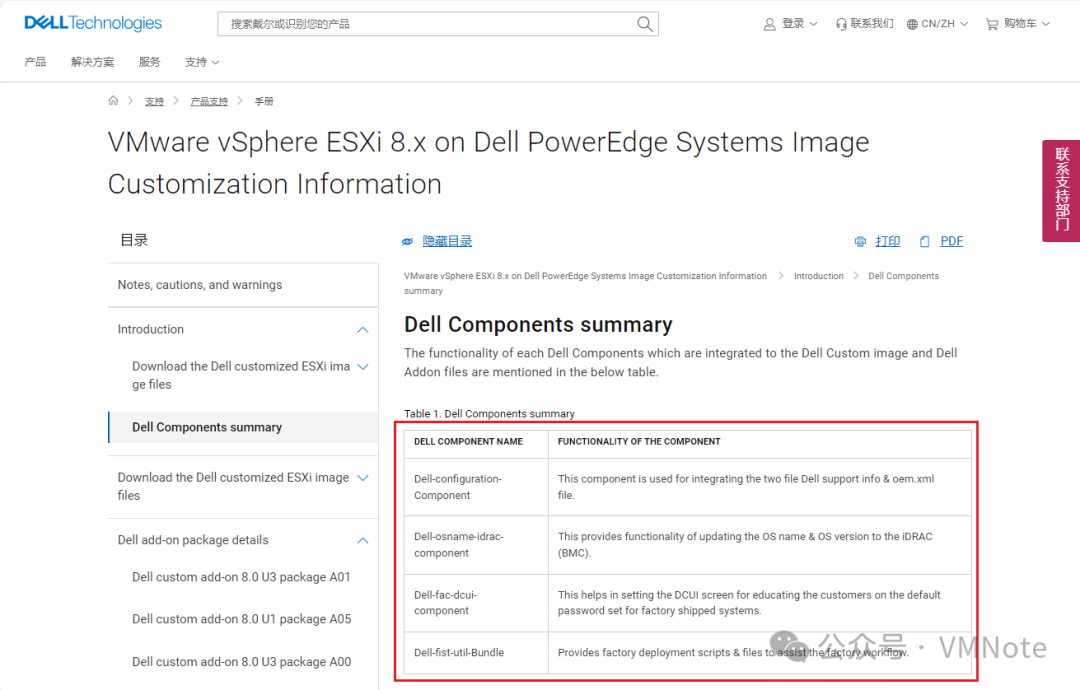1080x690 pixels.
Task: Click the Dell Technologies logo
Action: [93, 23]
